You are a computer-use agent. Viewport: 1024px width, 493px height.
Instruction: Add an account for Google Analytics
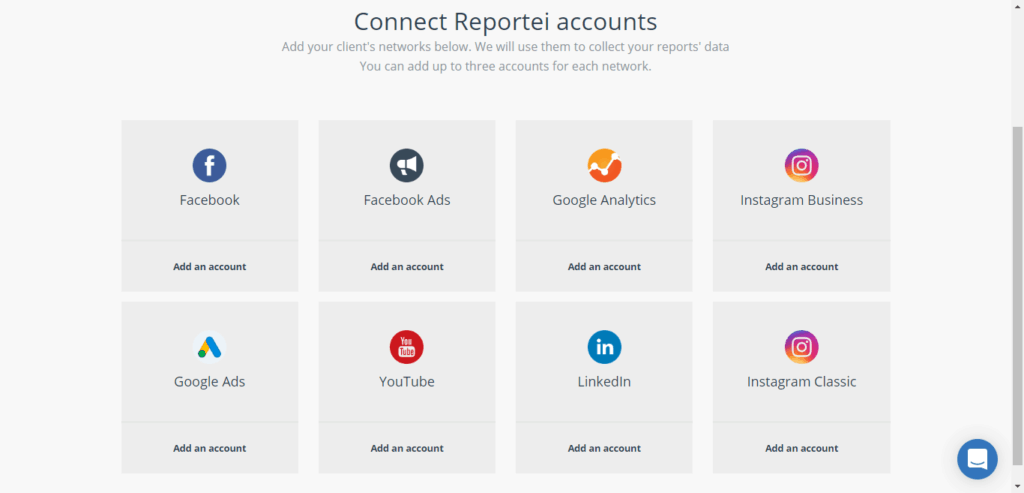click(604, 266)
